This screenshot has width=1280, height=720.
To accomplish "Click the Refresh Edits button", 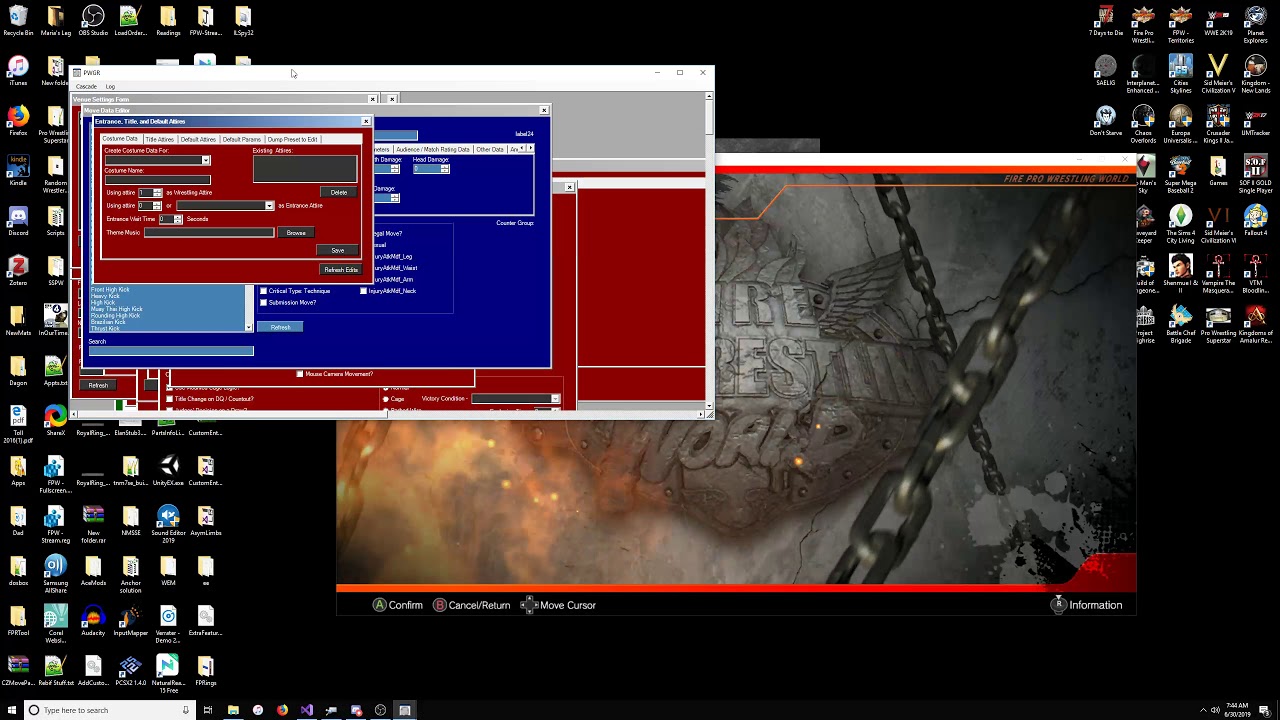I will pos(341,270).
